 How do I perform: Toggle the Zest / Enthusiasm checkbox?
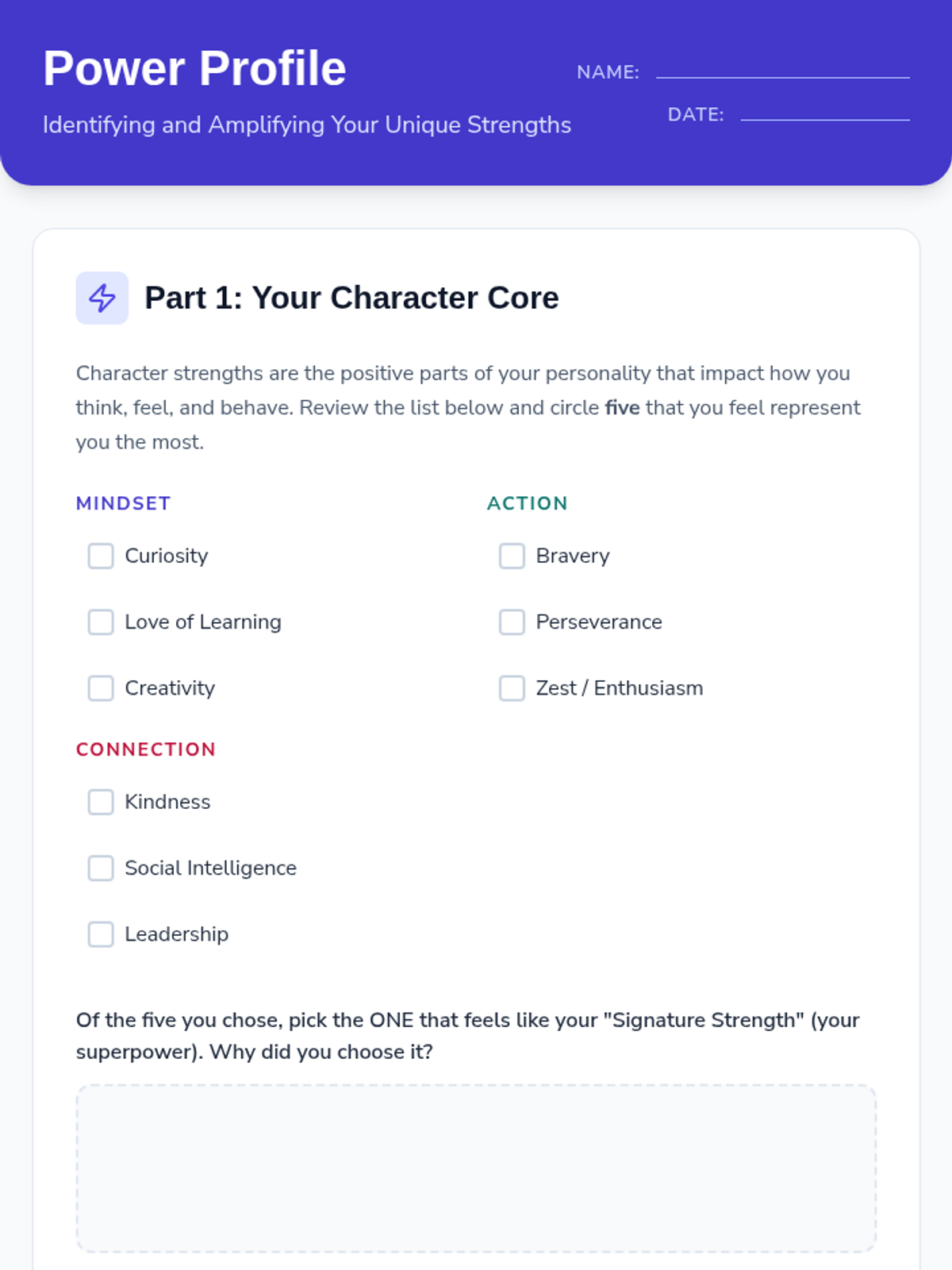pyautogui.click(x=512, y=688)
